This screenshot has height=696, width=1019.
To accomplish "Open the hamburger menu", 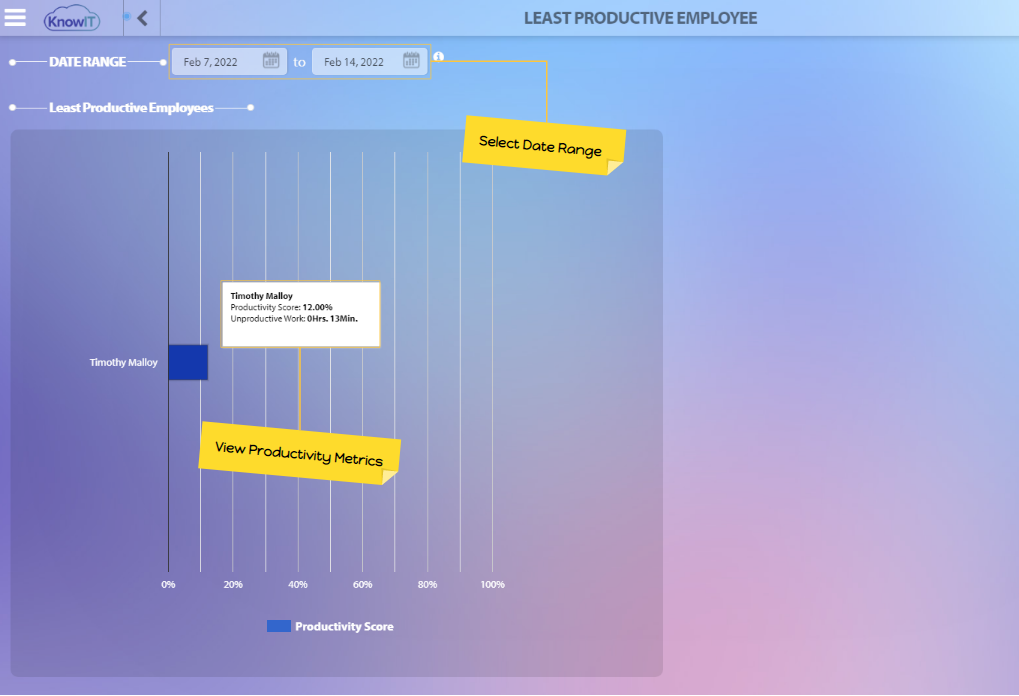I will (15, 18).
